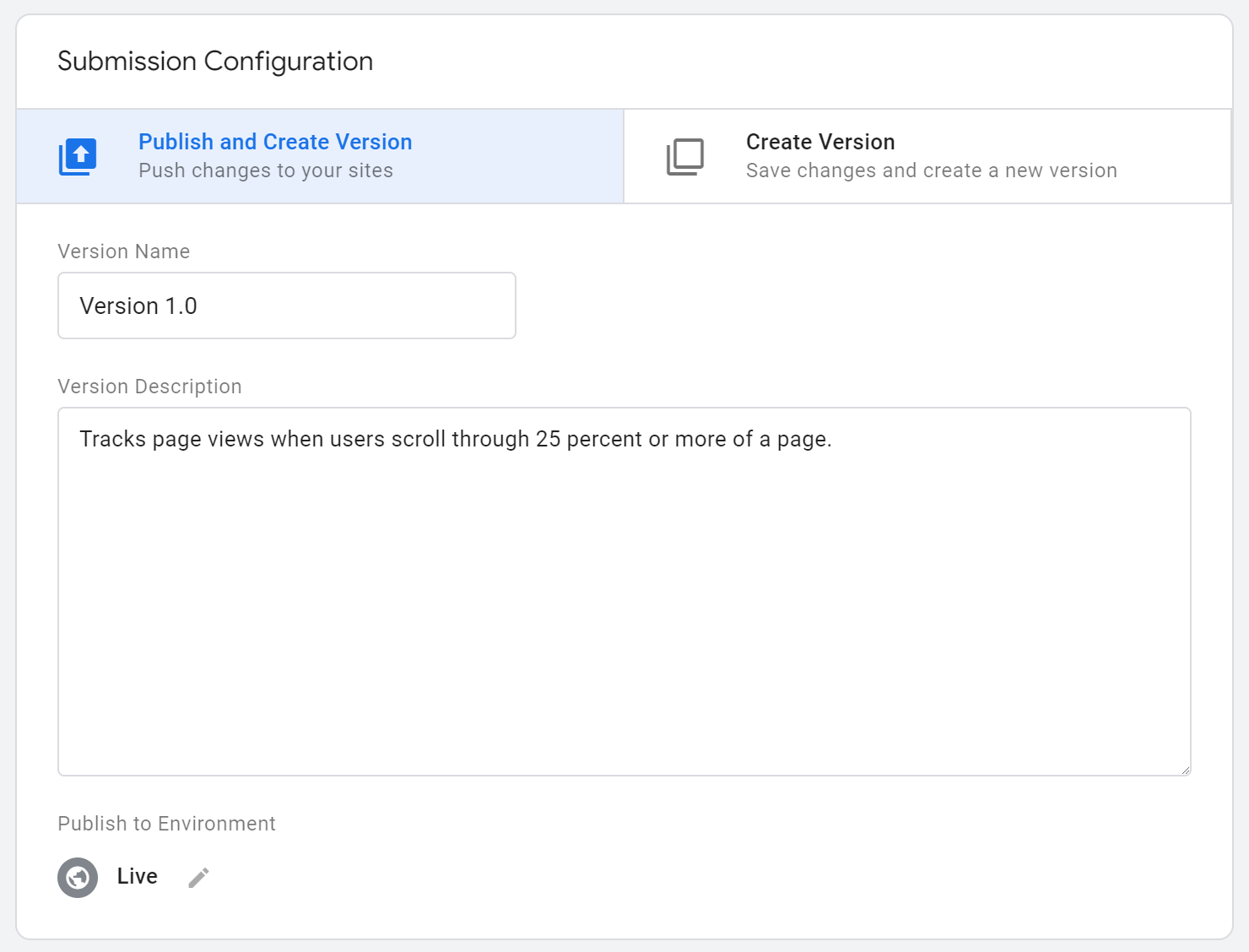Click the pencil icon to edit environment
The width and height of the screenshot is (1249, 952).
coord(198,878)
